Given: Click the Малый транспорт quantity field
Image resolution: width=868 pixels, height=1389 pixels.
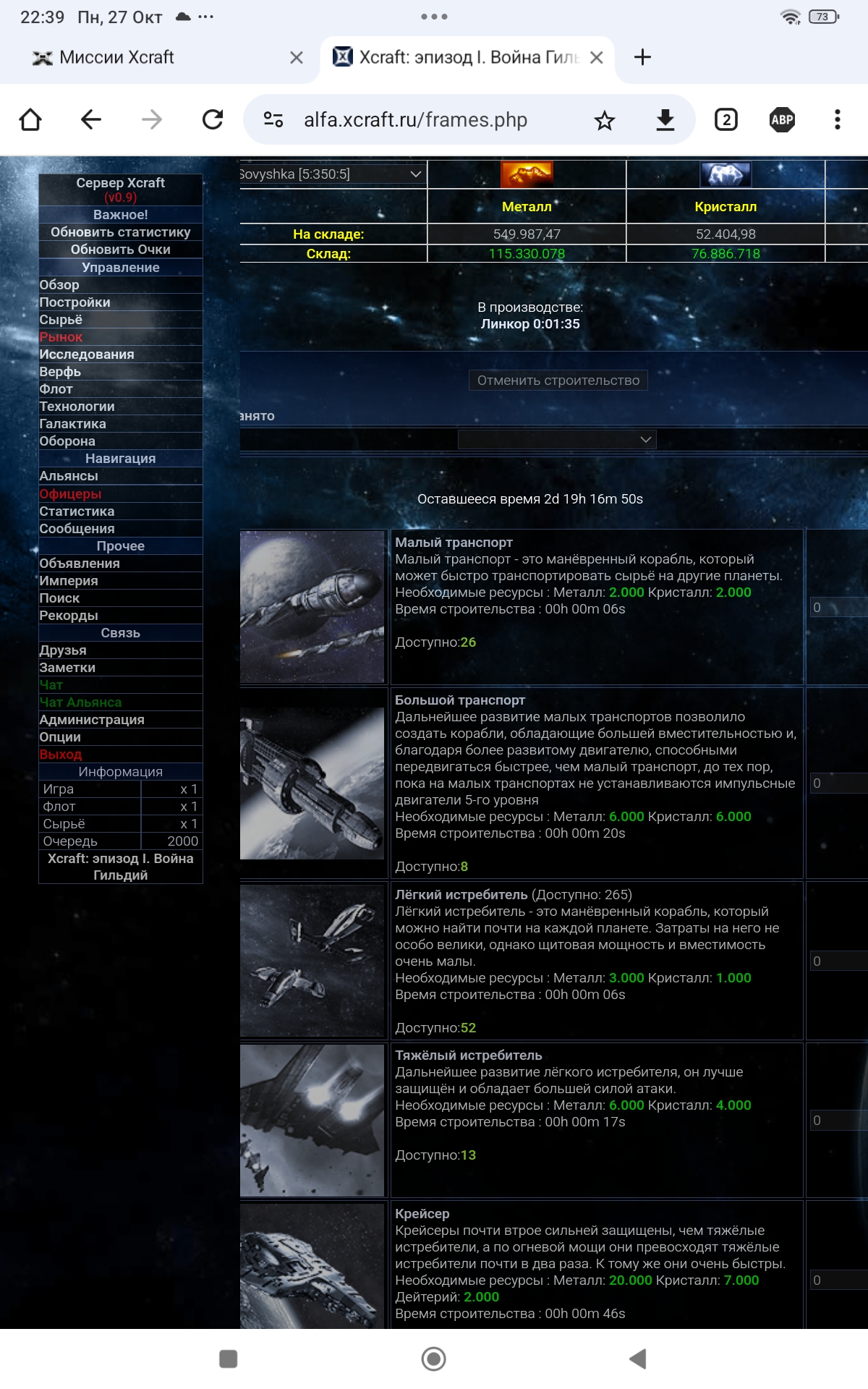Looking at the screenshot, I should point(838,608).
